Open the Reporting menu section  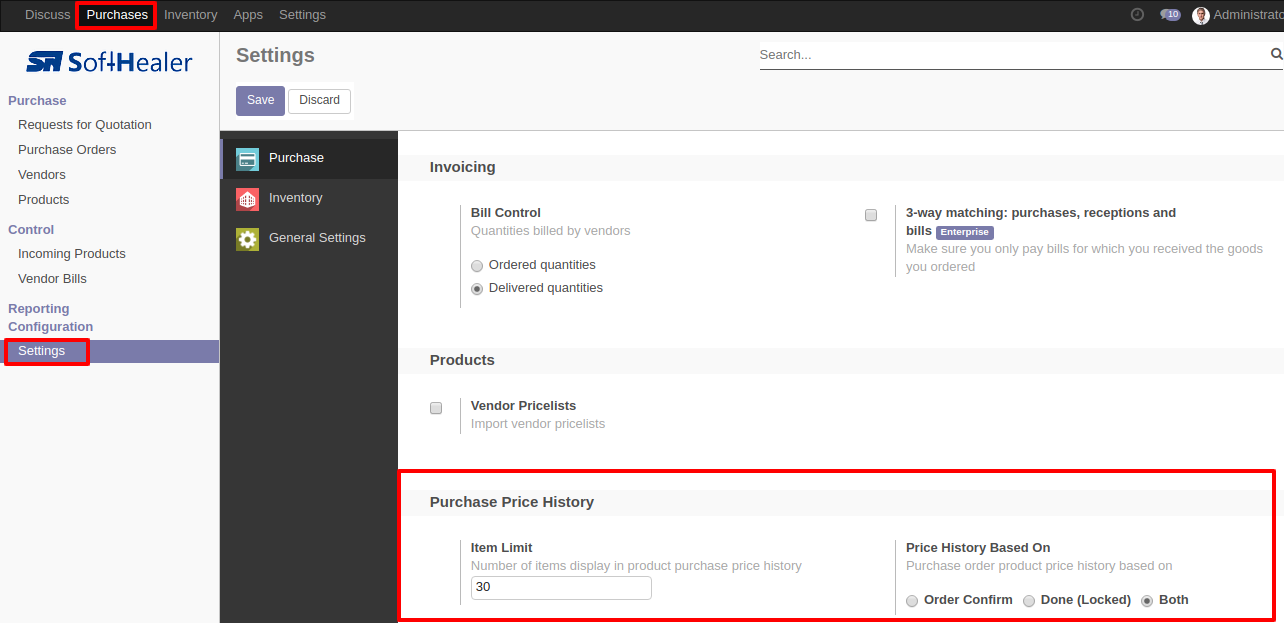click(39, 309)
